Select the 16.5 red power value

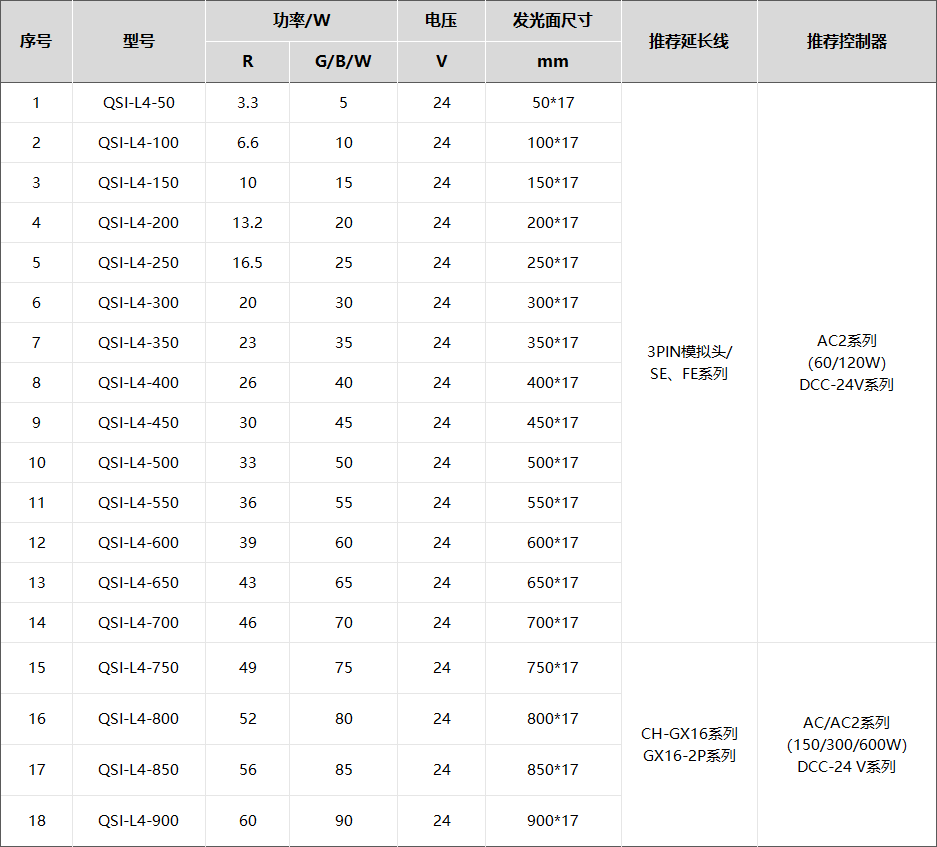click(247, 262)
